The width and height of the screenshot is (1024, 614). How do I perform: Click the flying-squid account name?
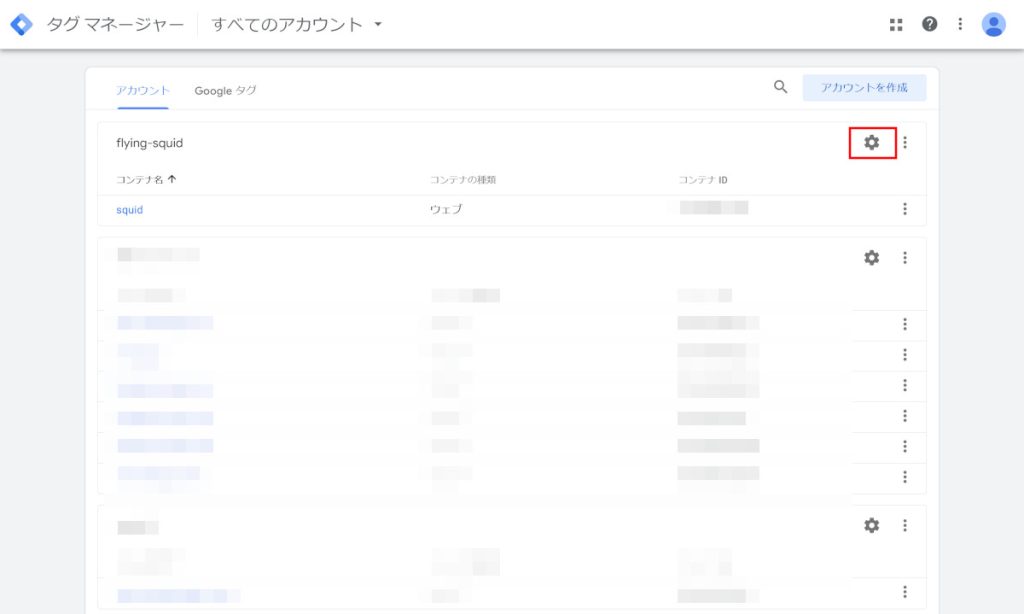click(x=149, y=143)
